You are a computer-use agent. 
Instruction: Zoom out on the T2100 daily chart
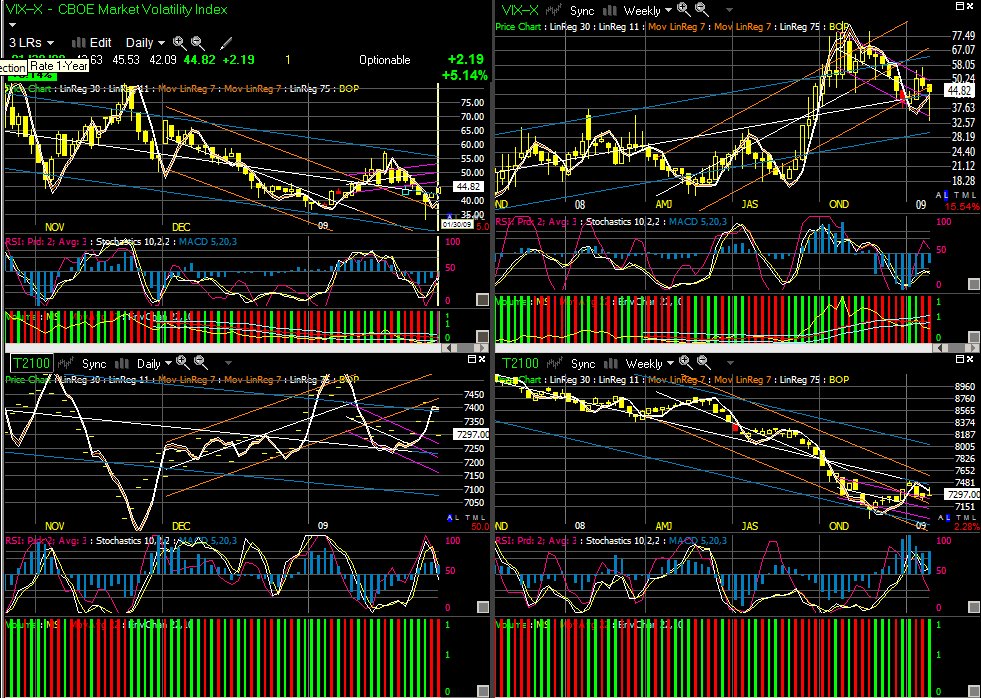pyautogui.click(x=200, y=362)
